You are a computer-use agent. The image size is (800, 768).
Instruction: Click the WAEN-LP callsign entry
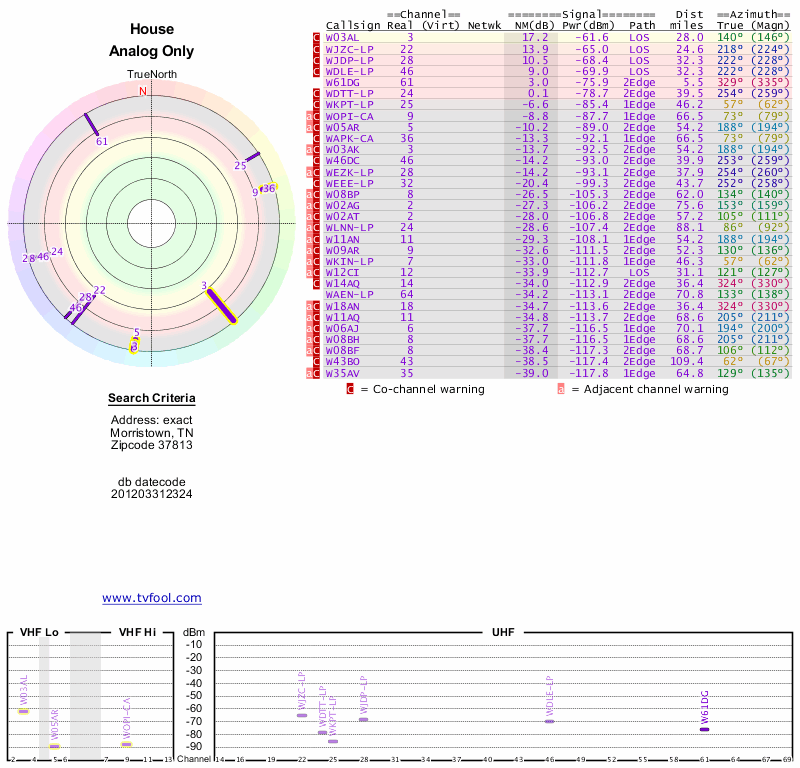click(349, 295)
